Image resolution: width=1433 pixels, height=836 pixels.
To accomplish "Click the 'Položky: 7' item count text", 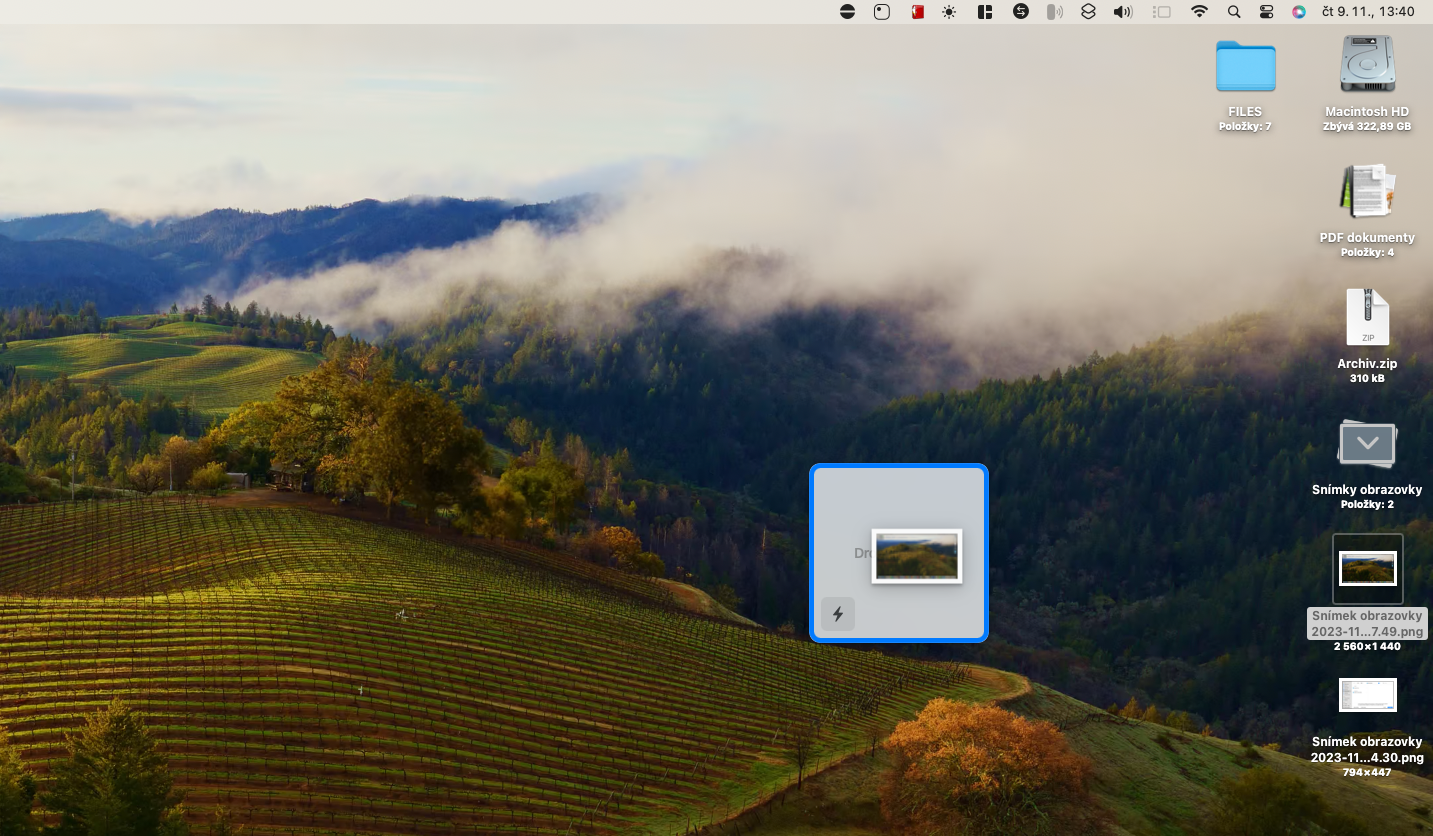I will point(1245,127).
